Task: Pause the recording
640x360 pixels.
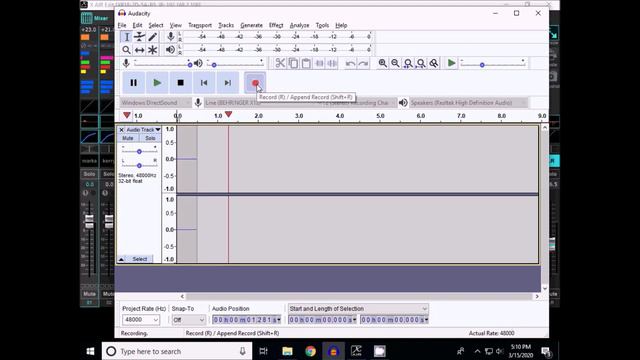Action: 133,83
